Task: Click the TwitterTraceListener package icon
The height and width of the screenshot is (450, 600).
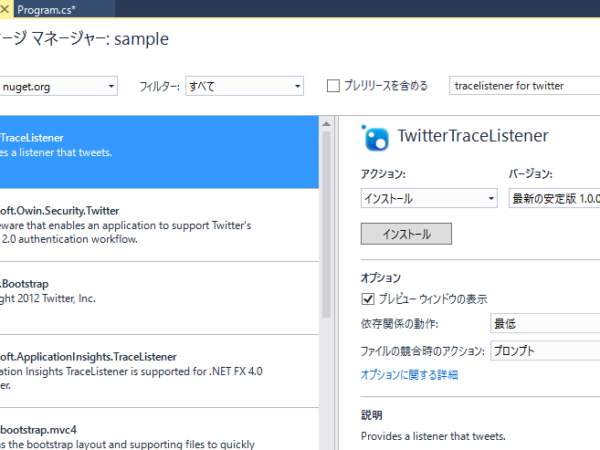Action: [x=375, y=138]
